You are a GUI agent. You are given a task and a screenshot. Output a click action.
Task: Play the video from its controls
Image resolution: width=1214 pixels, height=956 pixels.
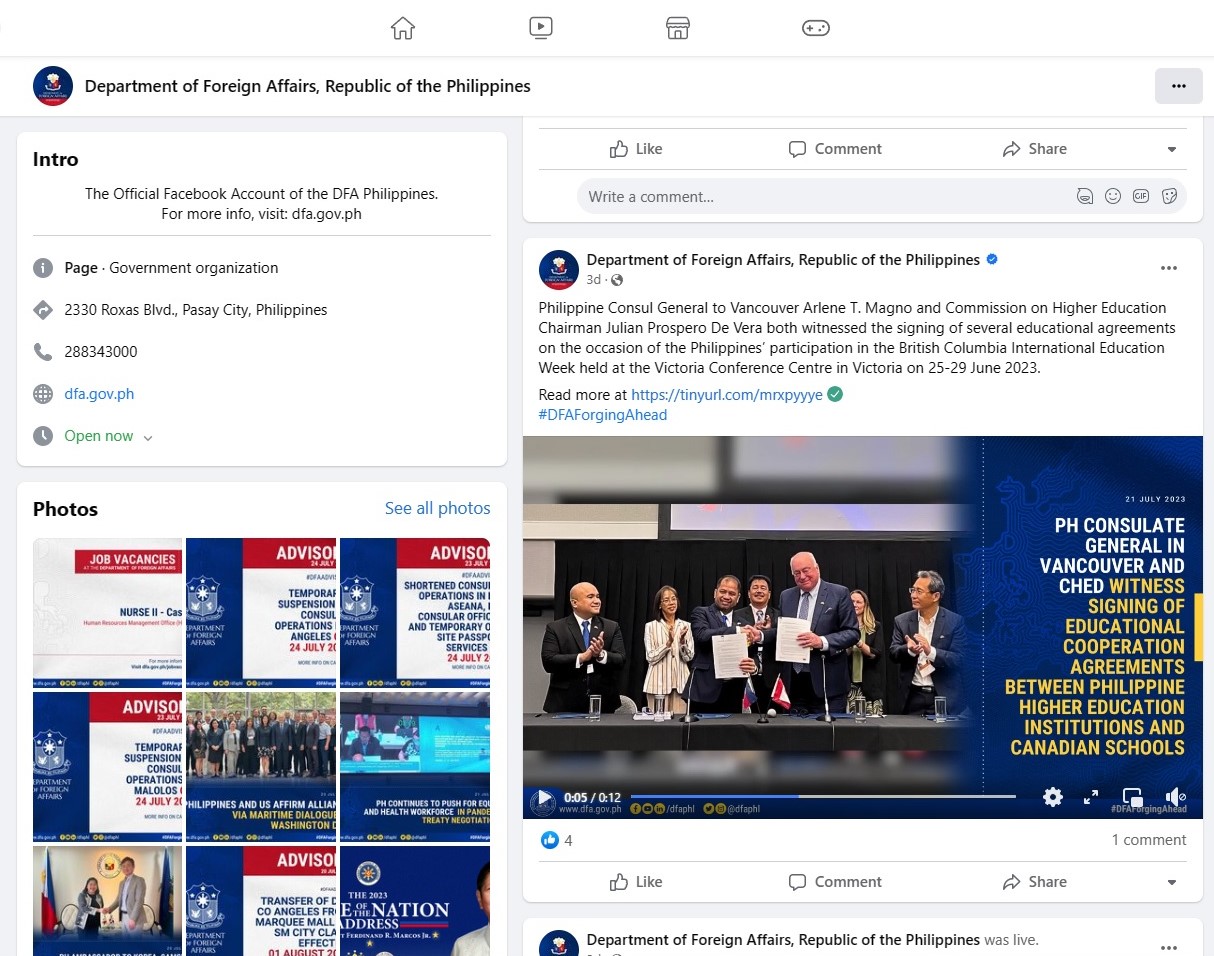(543, 799)
